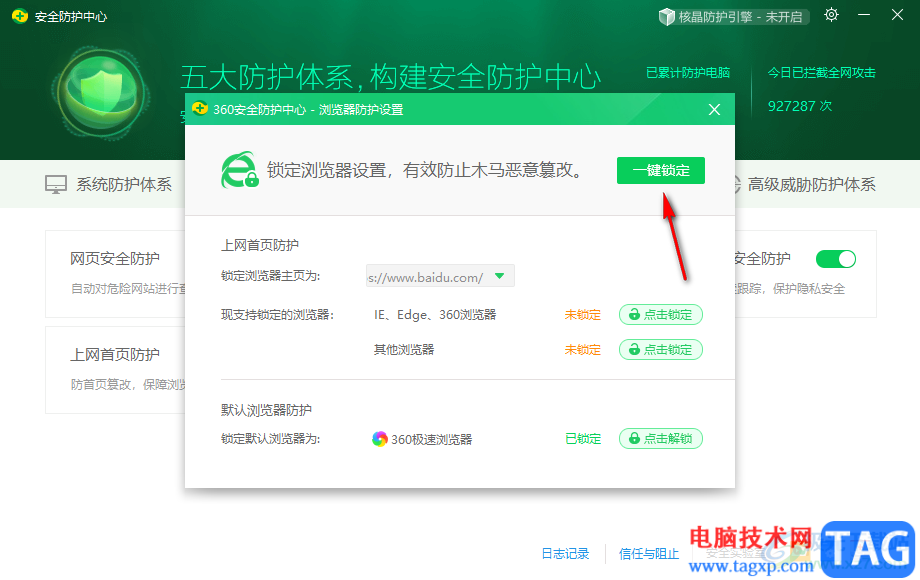Viewport: 920px width, 580px height.
Task: Lock IE、Edge、360浏览器 with 点击锁定
Action: (661, 315)
